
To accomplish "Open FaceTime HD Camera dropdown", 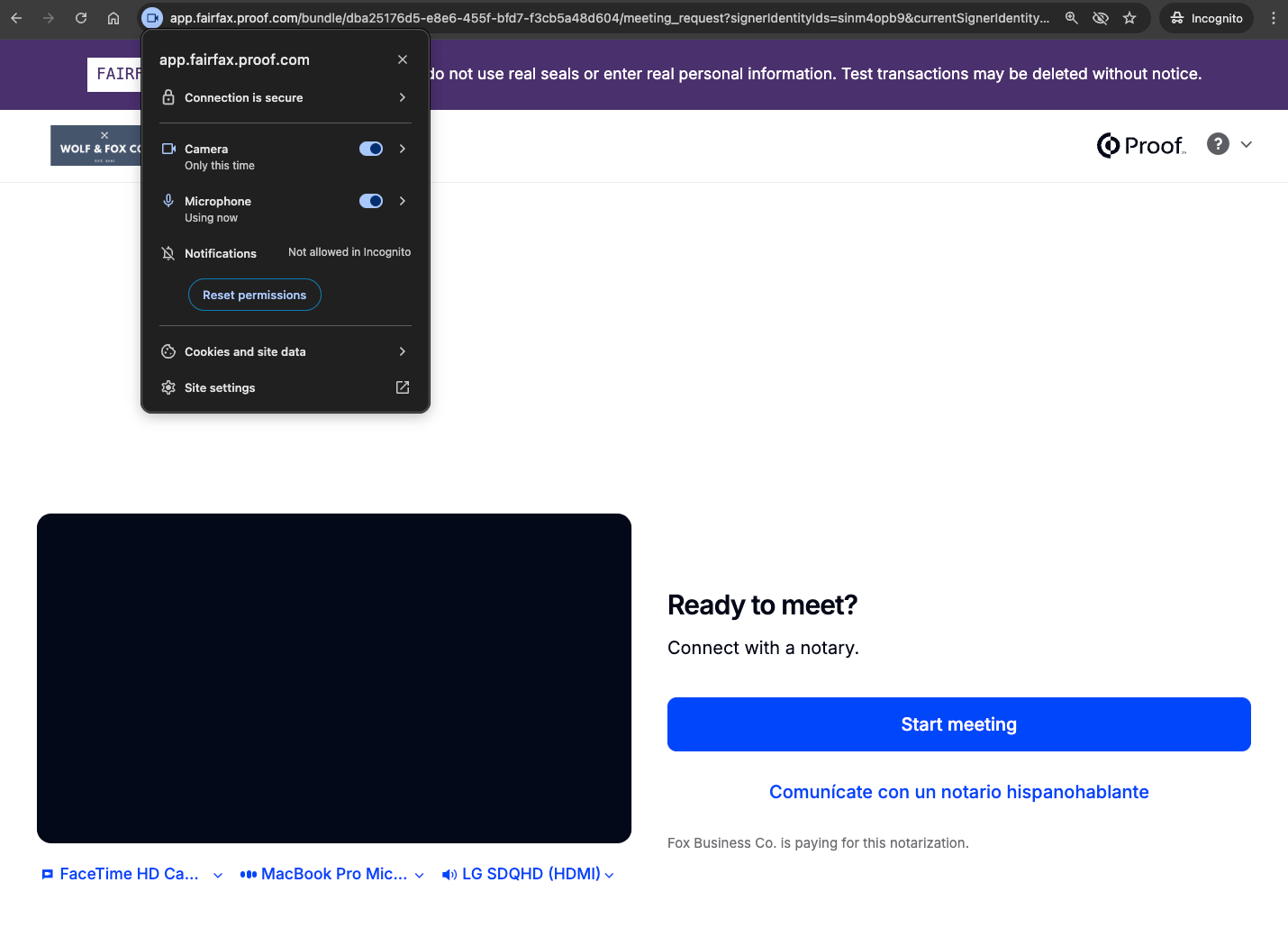I will click(x=132, y=874).
